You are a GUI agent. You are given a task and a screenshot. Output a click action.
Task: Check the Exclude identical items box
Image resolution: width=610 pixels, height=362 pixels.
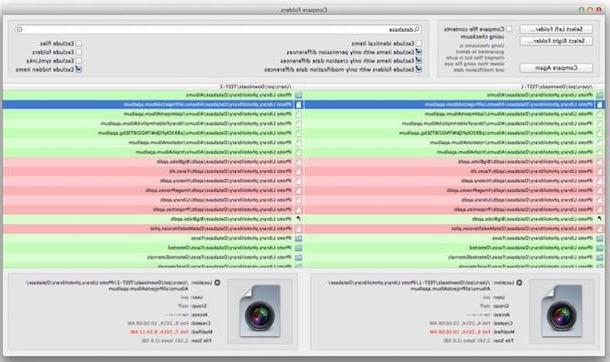point(419,44)
